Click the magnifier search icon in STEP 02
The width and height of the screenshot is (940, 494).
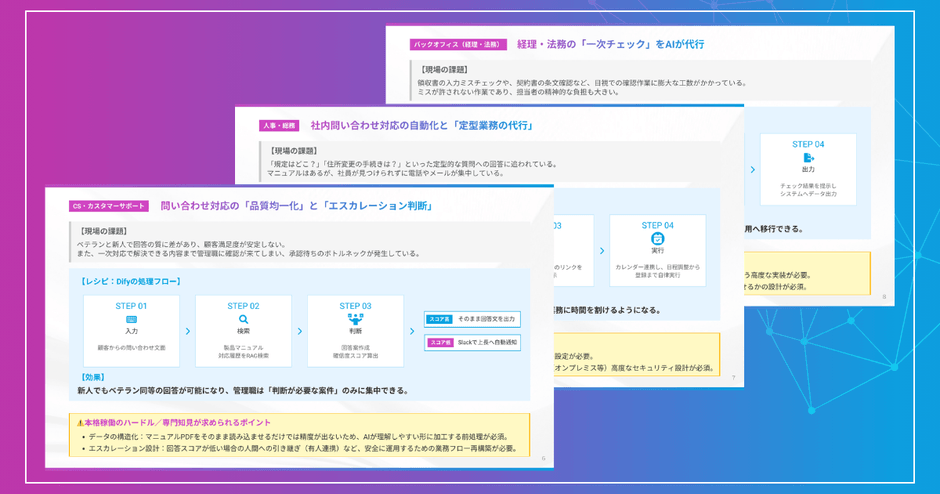243,320
